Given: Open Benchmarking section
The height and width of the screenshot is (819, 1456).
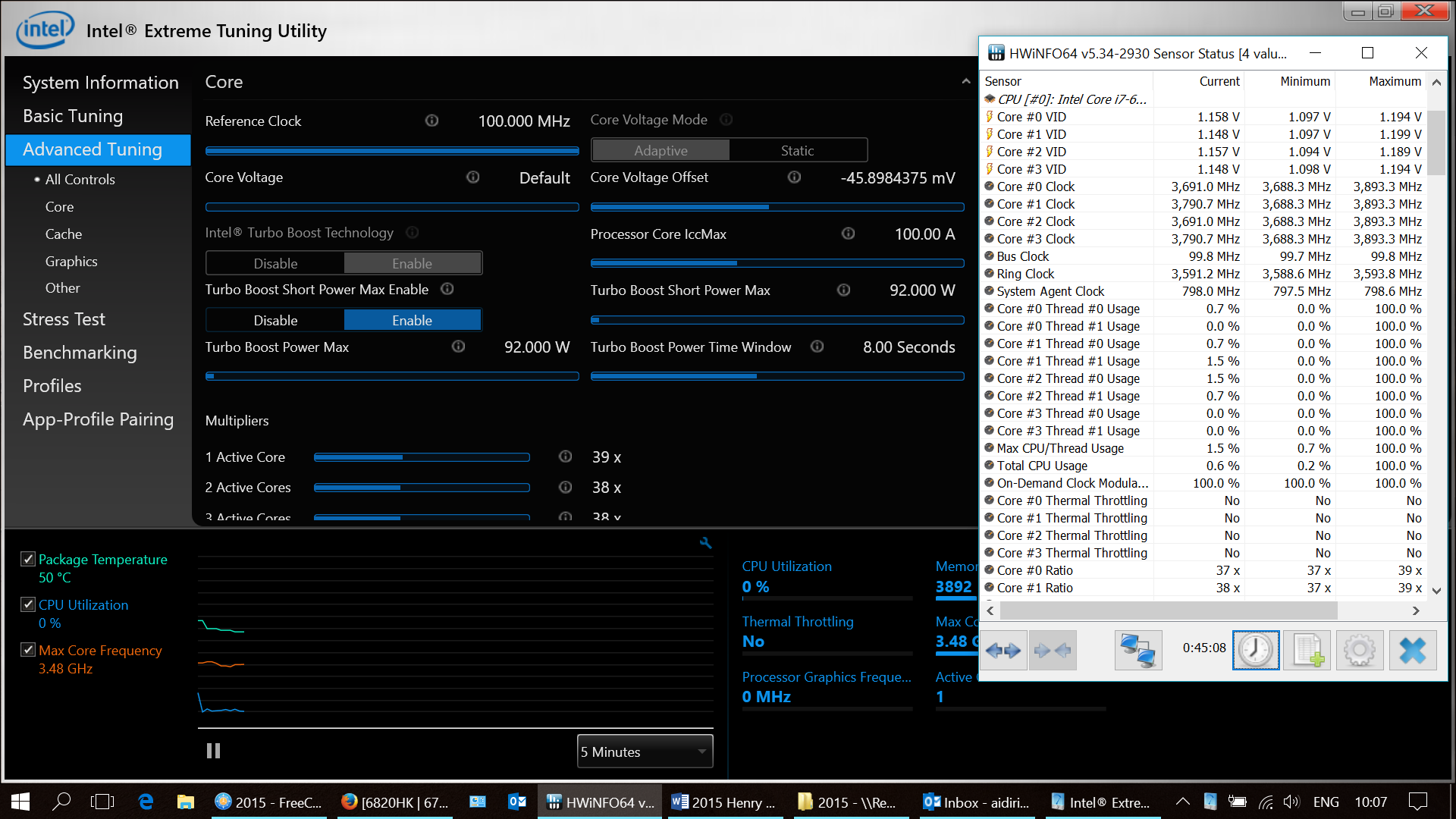Looking at the screenshot, I should (x=80, y=352).
